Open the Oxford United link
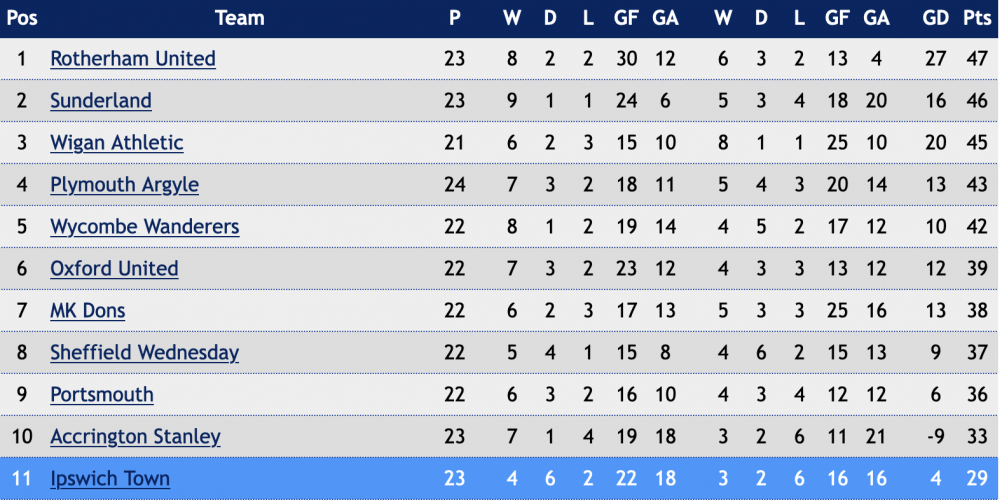The height and width of the screenshot is (500, 1002). pos(114,269)
